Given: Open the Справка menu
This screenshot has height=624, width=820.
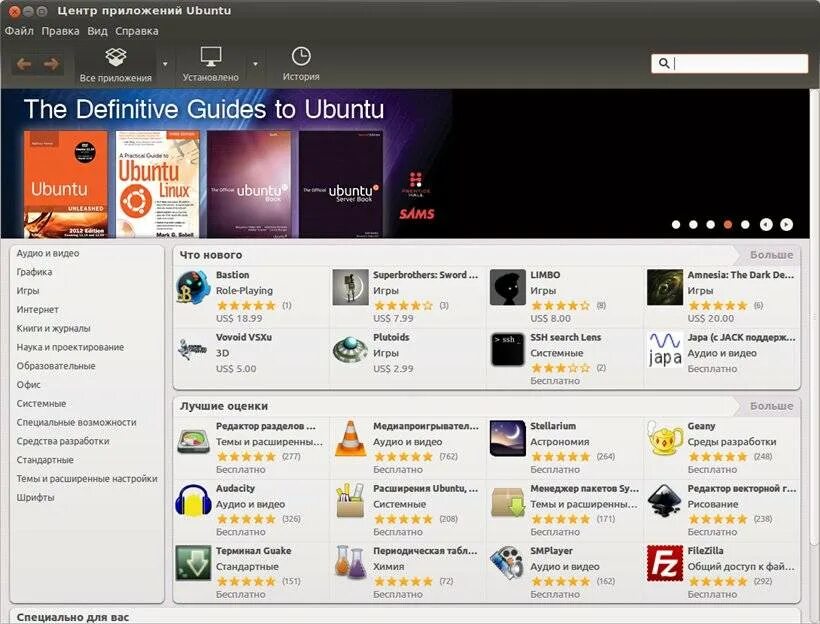Looking at the screenshot, I should (136, 31).
